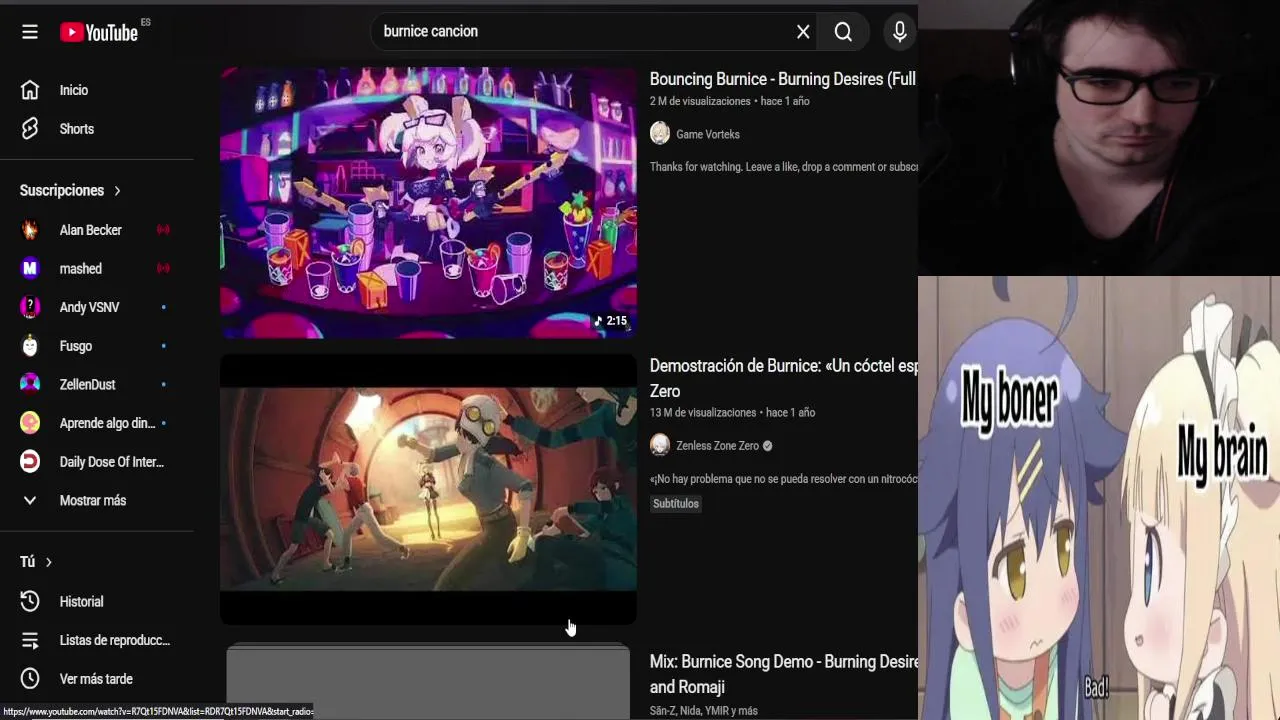Screen dimensions: 1280x720
Task: Click the Fusgo avatar icon
Action: tap(30, 346)
